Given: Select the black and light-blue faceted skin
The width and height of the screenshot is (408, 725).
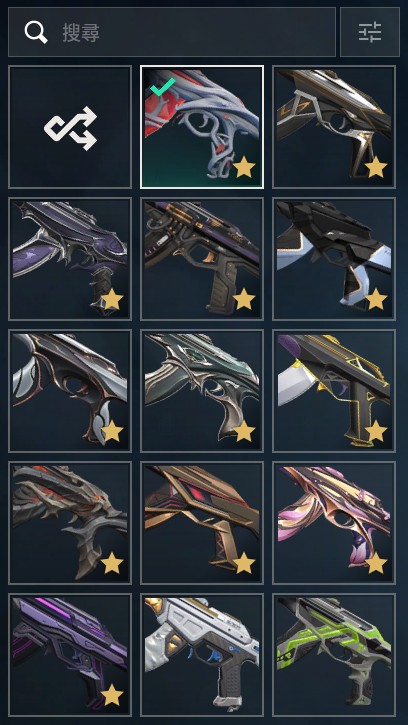Looking at the screenshot, I should click(x=334, y=259).
